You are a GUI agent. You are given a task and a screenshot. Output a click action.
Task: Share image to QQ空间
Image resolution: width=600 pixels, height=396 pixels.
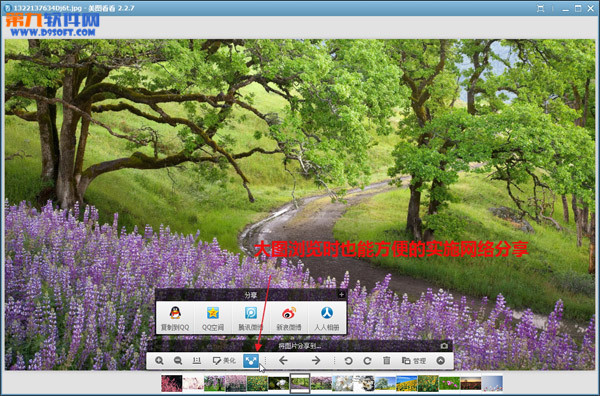point(213,318)
